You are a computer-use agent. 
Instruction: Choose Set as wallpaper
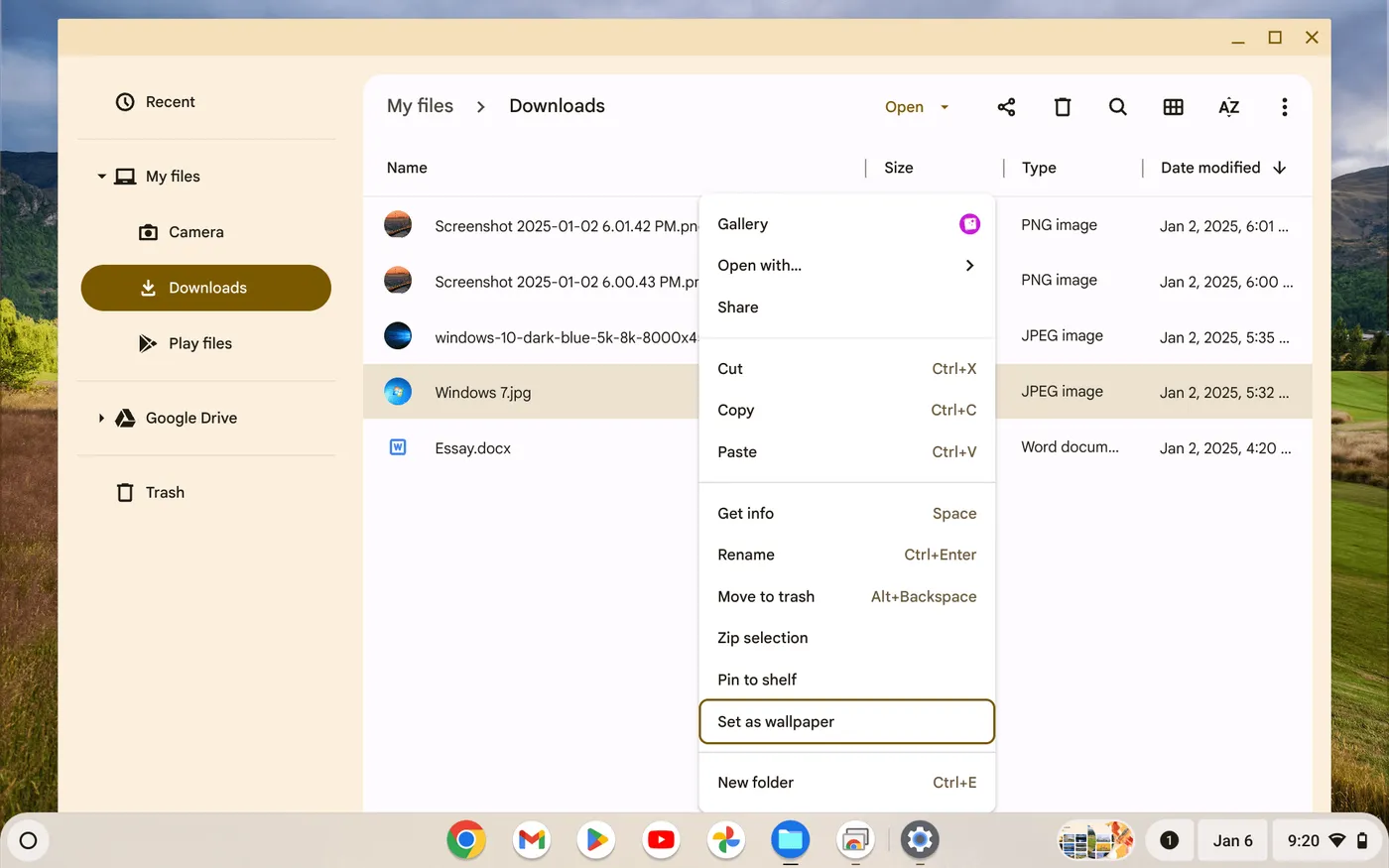[847, 722]
